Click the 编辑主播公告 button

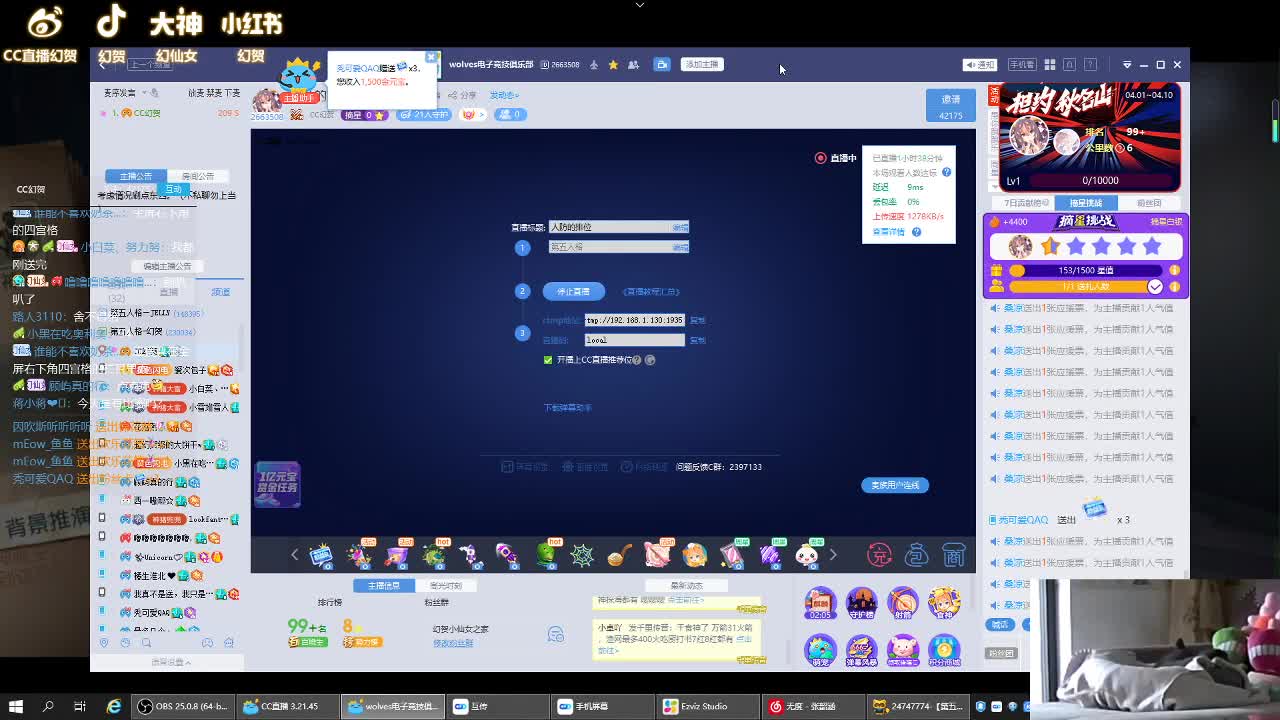pyautogui.click(x=167, y=266)
